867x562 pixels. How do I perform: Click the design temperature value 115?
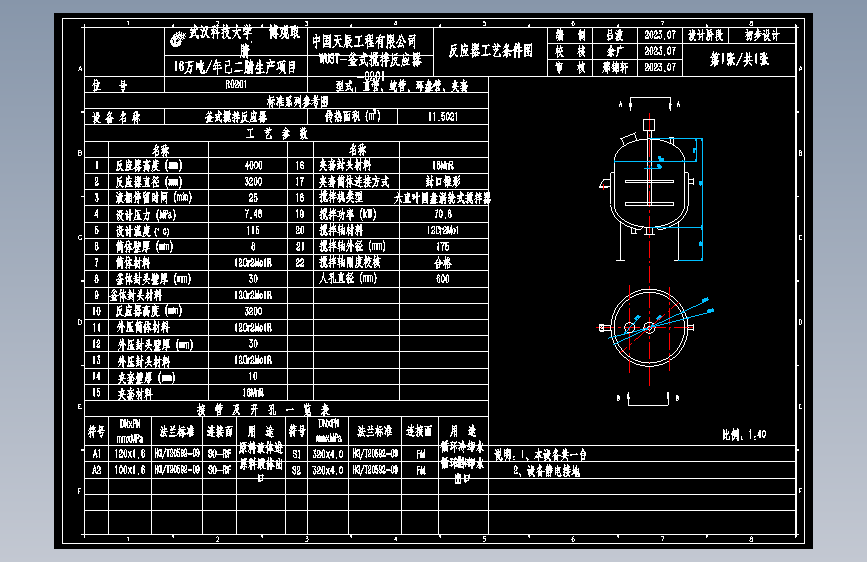tap(253, 230)
